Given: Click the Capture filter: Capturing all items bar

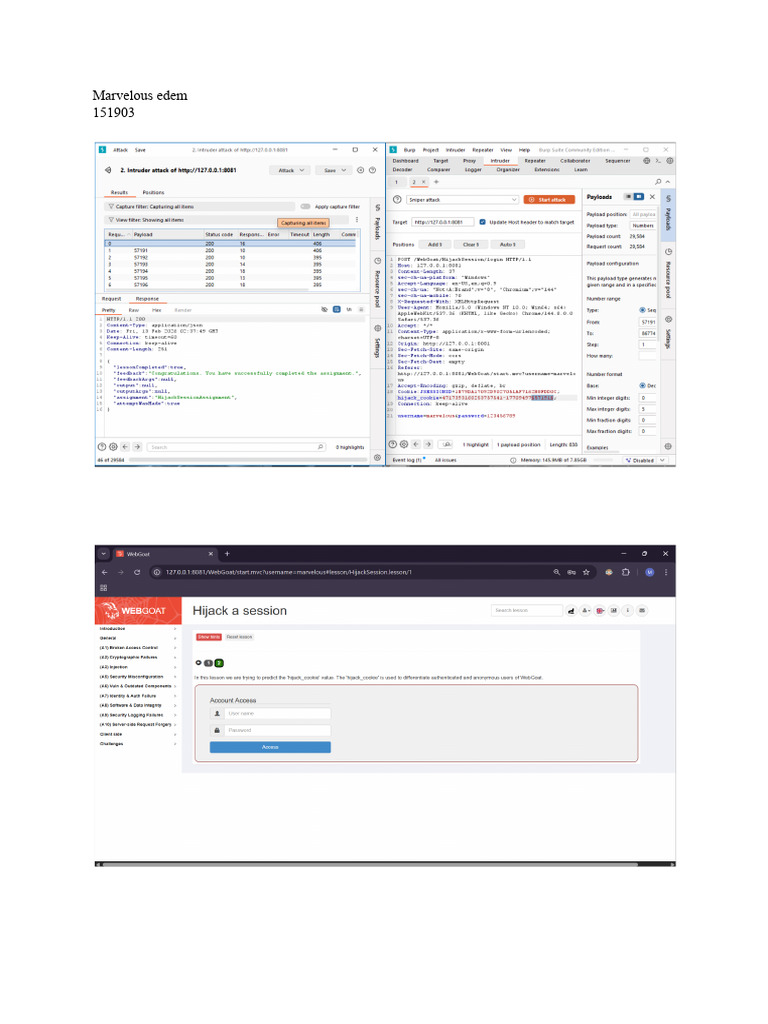Looking at the screenshot, I should [199, 206].
